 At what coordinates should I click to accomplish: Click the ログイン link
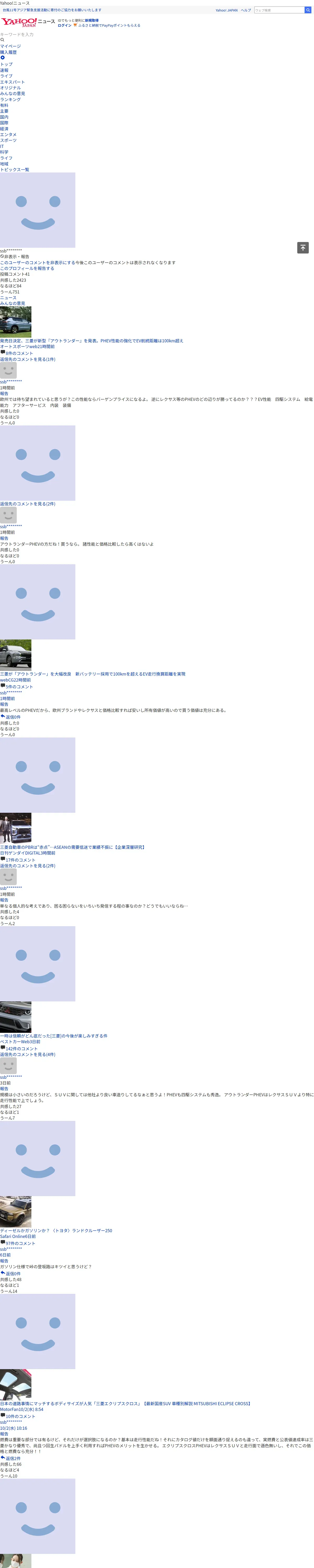64,26
